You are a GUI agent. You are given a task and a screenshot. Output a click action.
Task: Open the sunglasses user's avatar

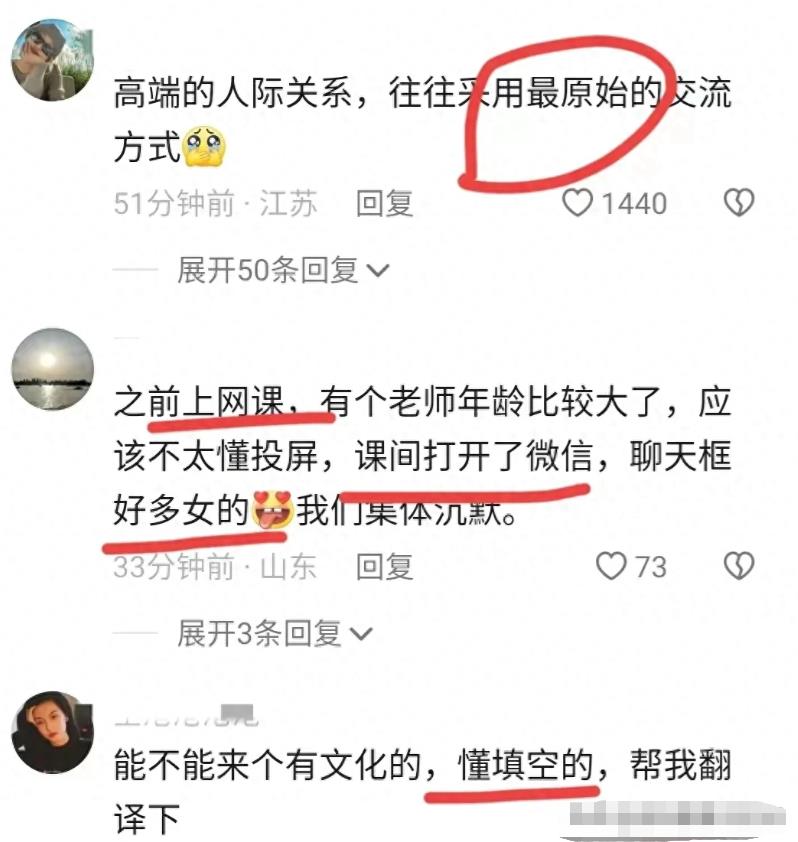(x=53, y=60)
